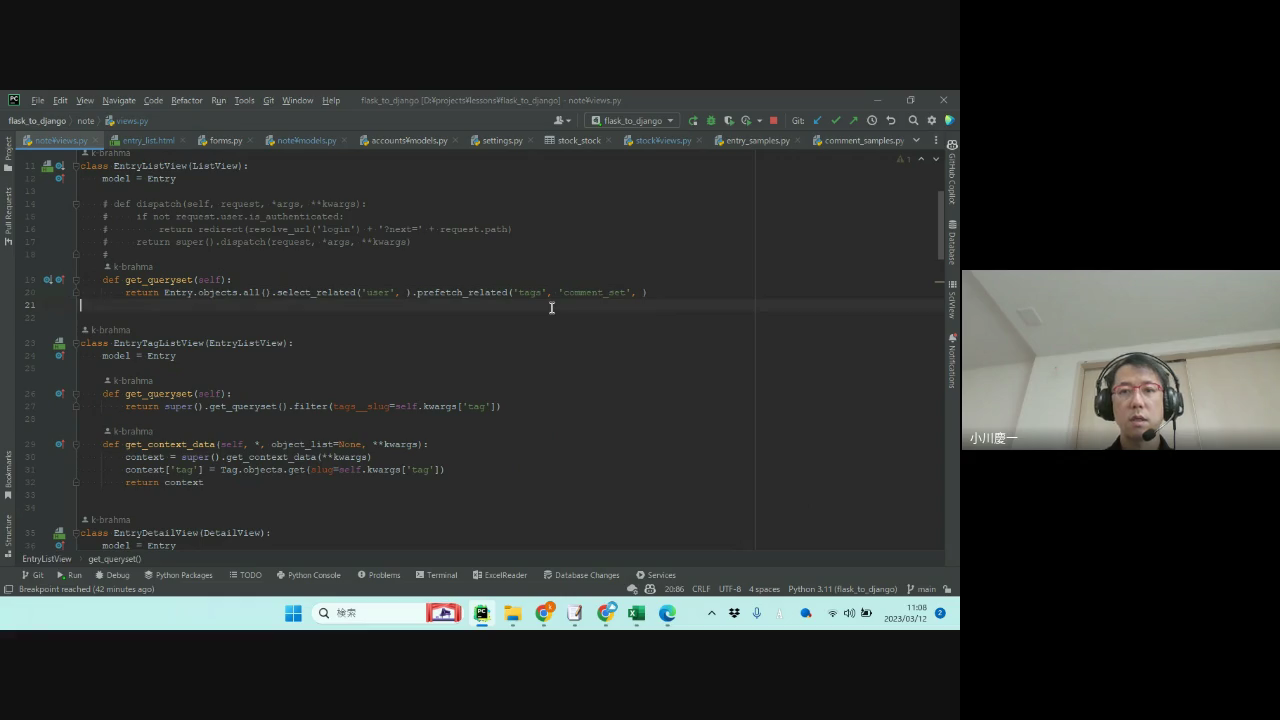Click the Git update project blue arrow
Image resolution: width=1280 pixels, height=720 pixels.
point(818,121)
